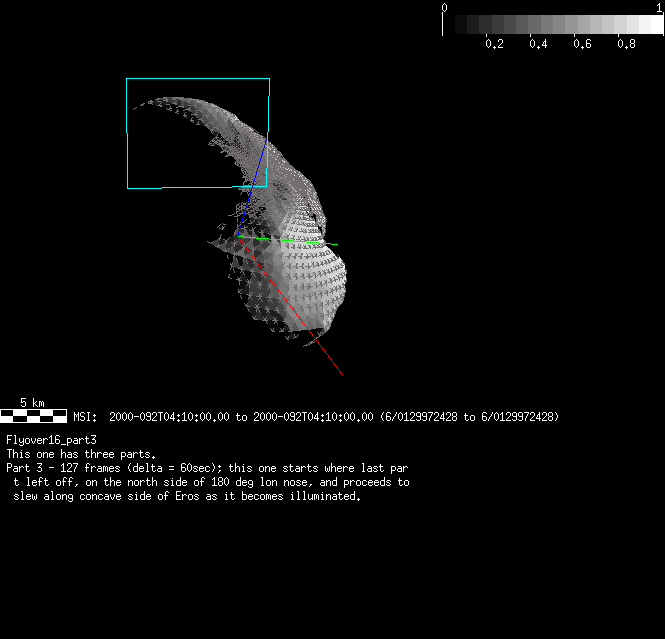Click the 'Flyover16_part3' title text
This screenshot has width=665, height=639.
coord(51,440)
